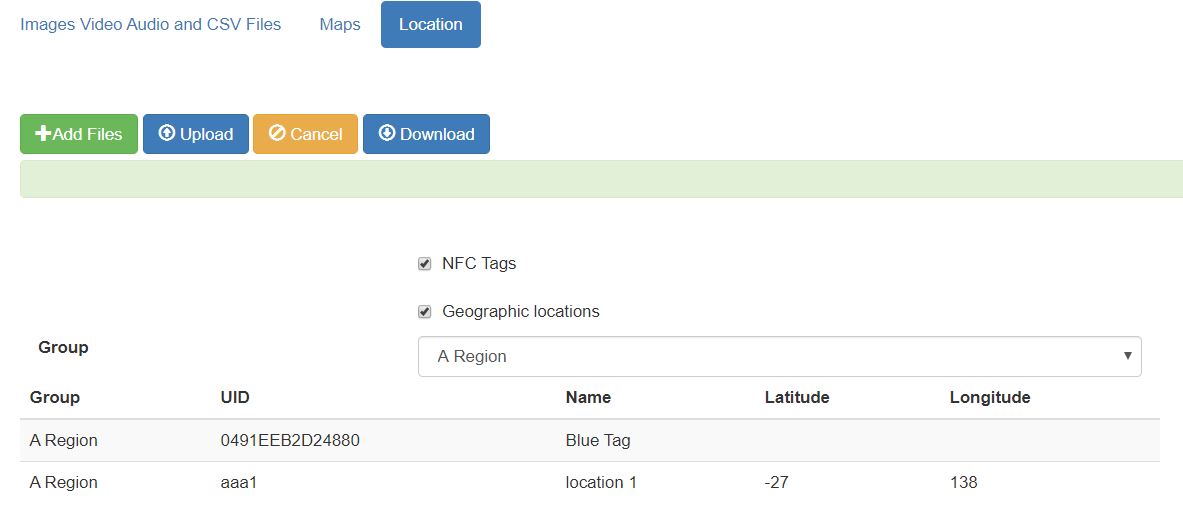Click the UID column header
Viewport: 1183px width, 530px height.
point(235,397)
